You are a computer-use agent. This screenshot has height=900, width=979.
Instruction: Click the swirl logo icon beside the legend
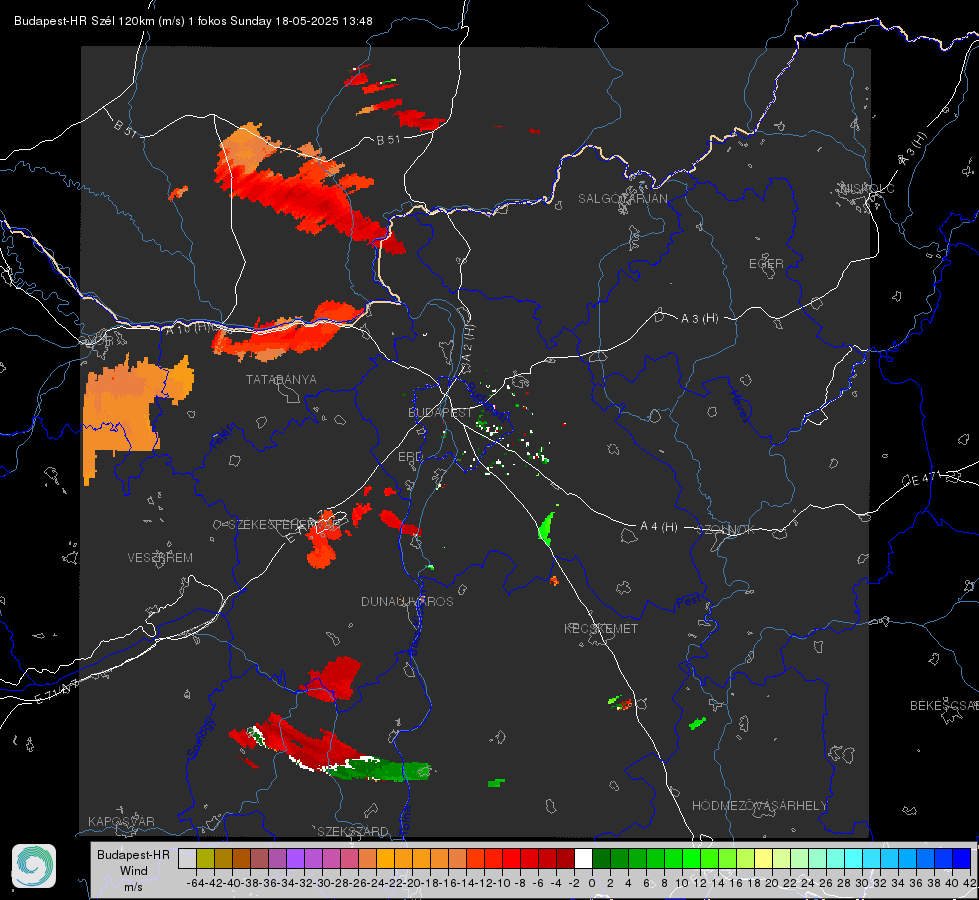34,866
